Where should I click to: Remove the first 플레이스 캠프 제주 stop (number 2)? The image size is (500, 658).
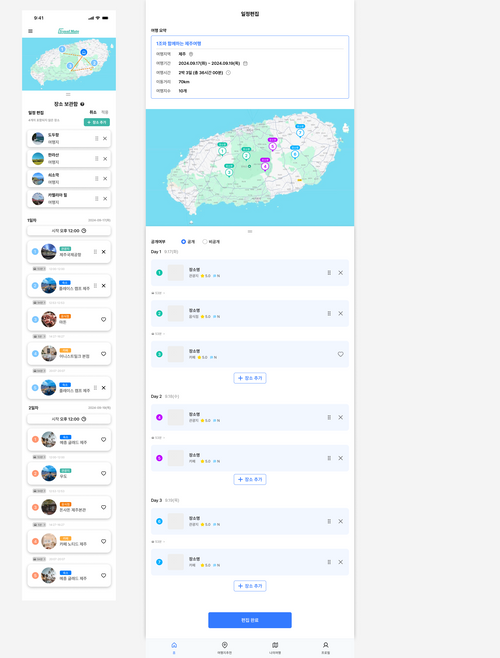coord(104,286)
